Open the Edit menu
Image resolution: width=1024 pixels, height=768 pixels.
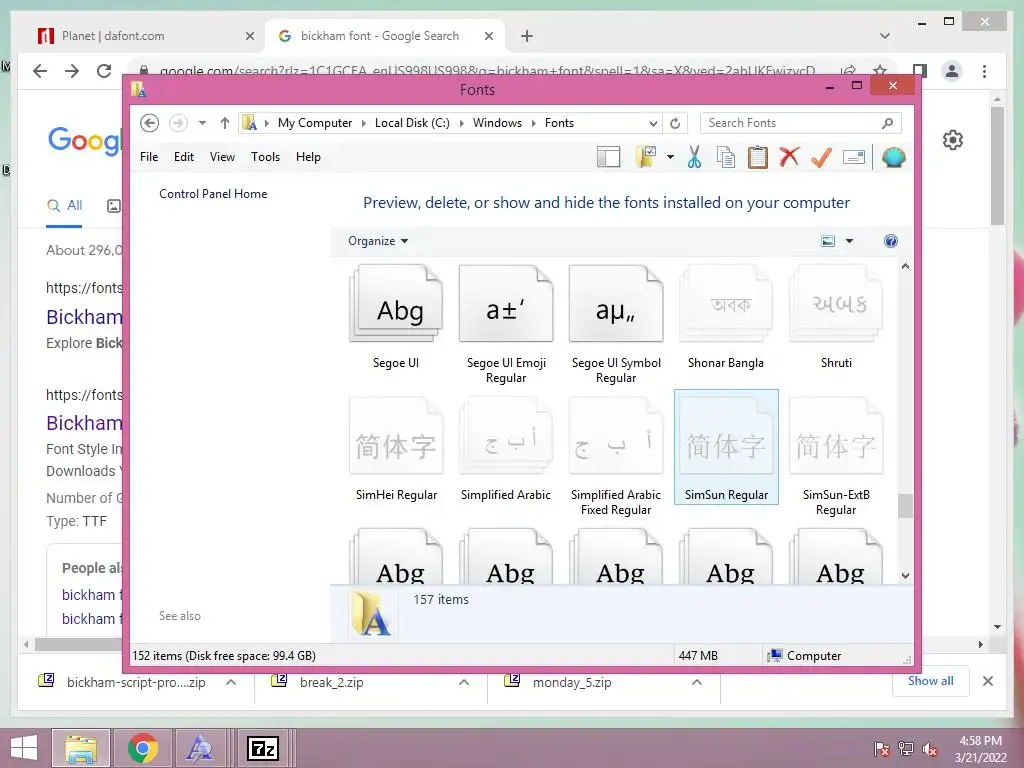[184, 157]
